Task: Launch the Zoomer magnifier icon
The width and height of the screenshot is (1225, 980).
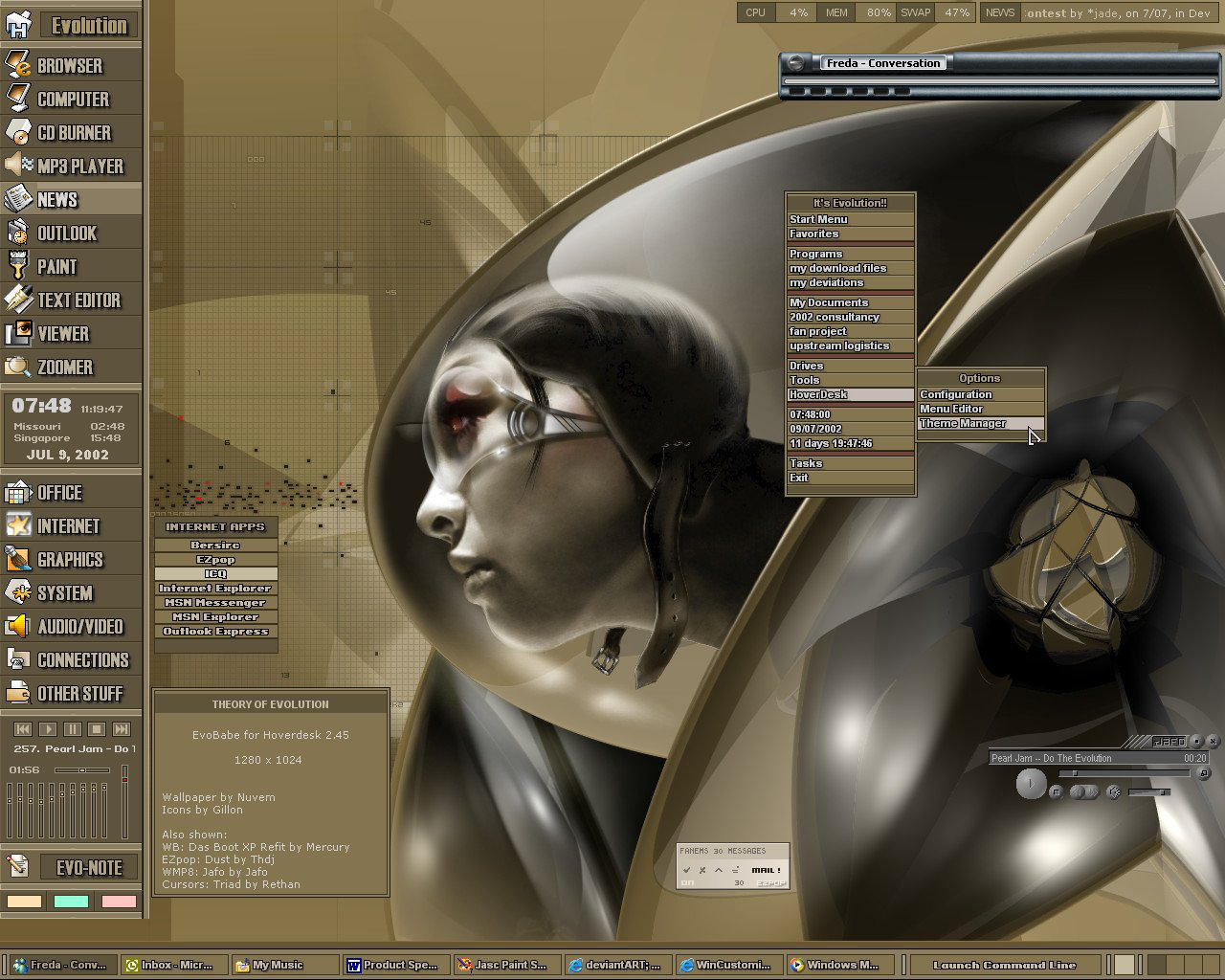Action: coord(18,367)
